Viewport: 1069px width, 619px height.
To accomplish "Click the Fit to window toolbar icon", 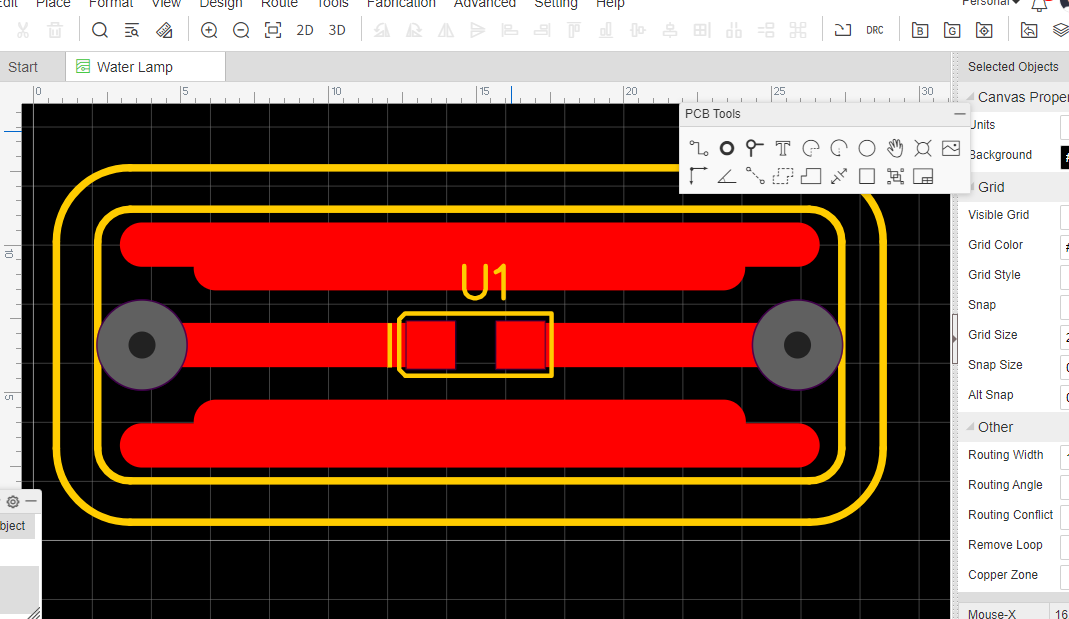I will click(273, 30).
